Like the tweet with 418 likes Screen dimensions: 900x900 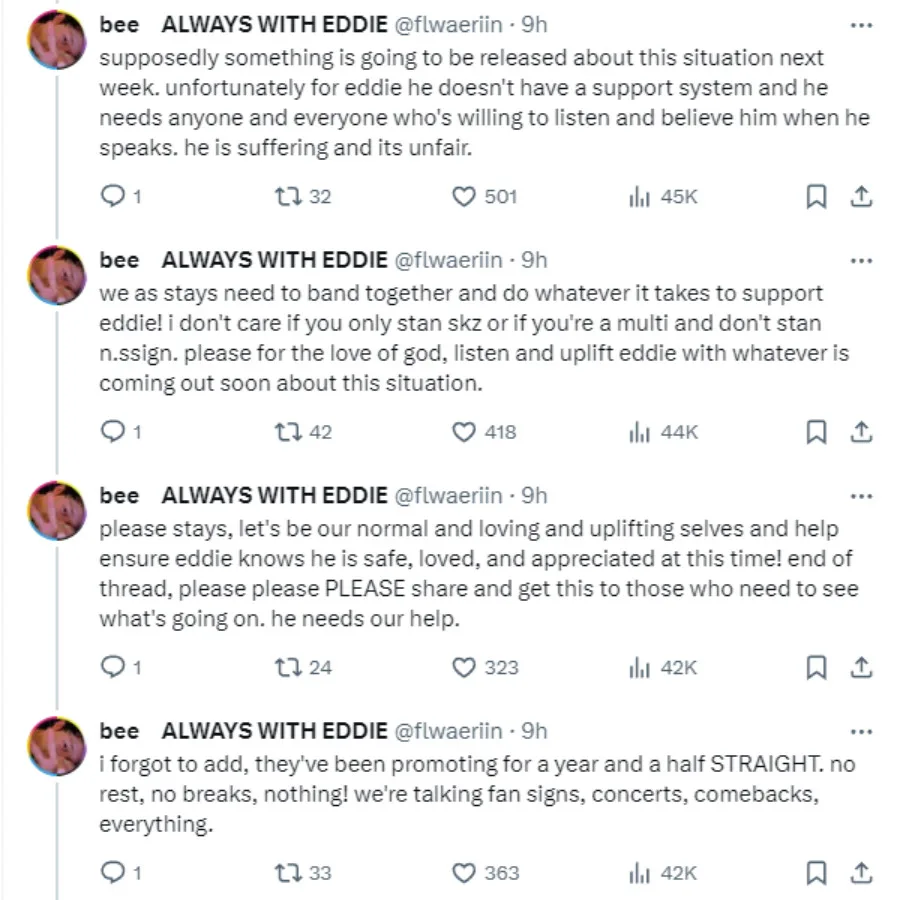[x=463, y=432]
